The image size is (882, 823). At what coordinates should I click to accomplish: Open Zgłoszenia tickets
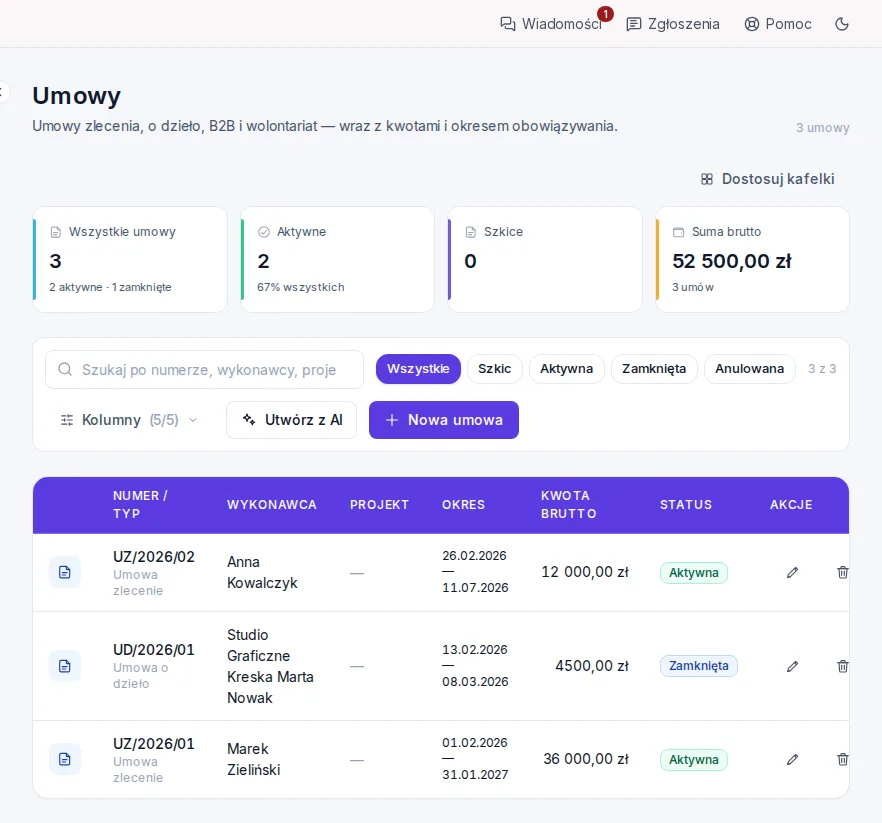pyautogui.click(x=673, y=24)
